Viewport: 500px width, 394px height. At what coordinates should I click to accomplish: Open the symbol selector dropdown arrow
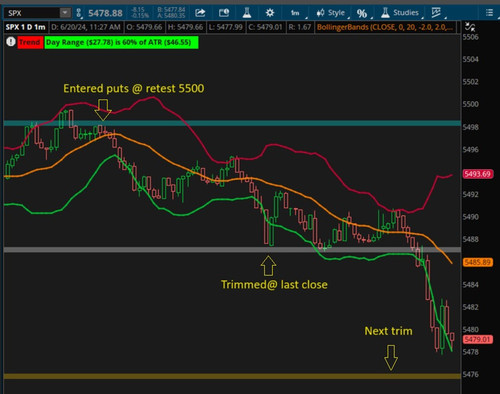coord(65,13)
